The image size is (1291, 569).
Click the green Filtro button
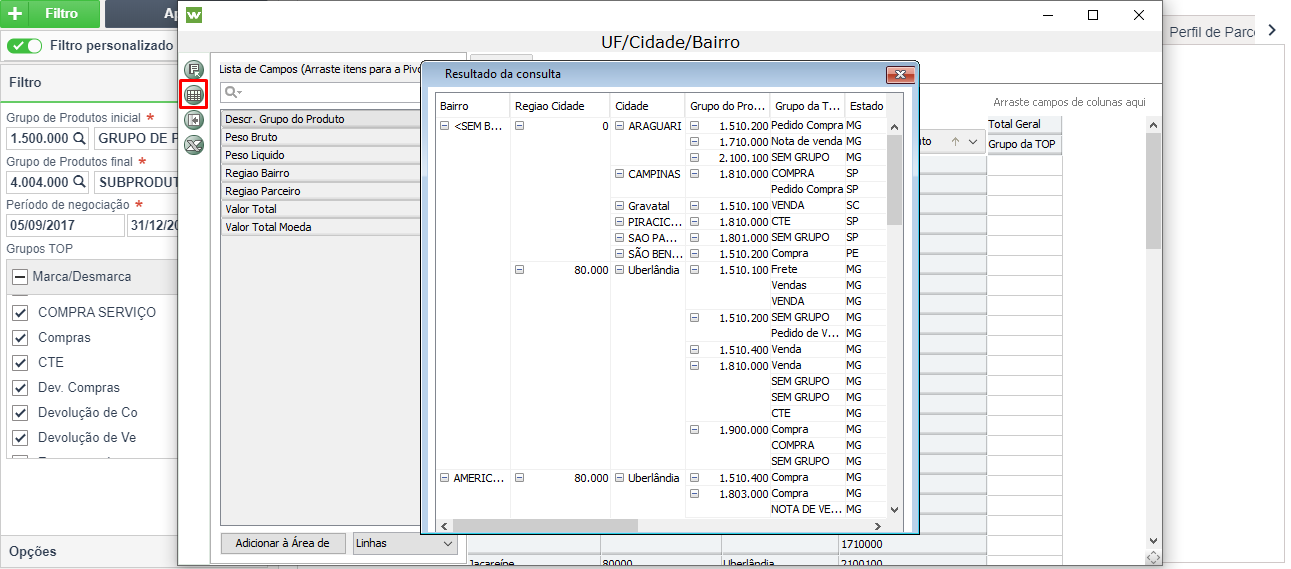click(x=50, y=14)
